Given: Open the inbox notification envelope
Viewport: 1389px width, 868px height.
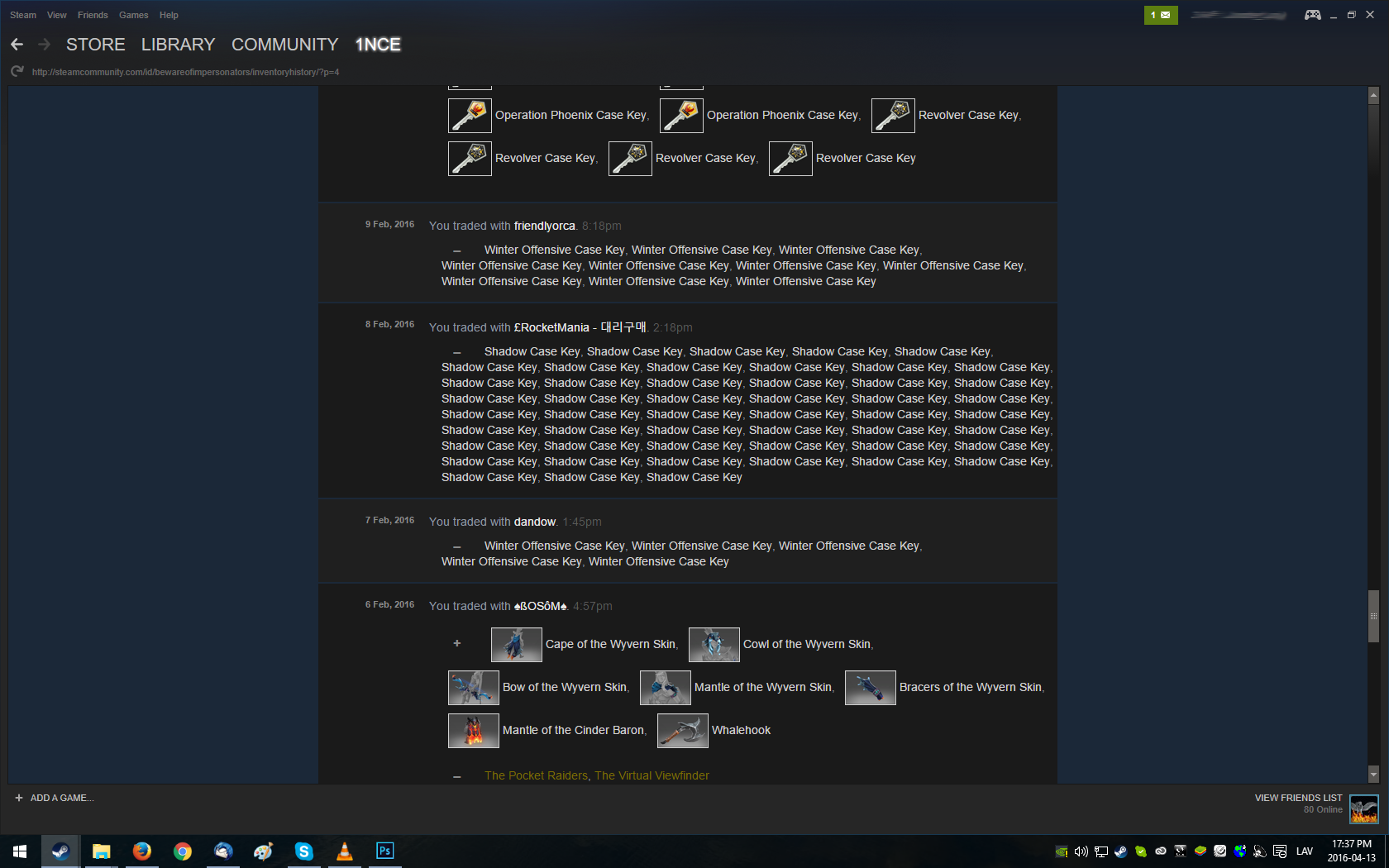Looking at the screenshot, I should point(1161,15).
